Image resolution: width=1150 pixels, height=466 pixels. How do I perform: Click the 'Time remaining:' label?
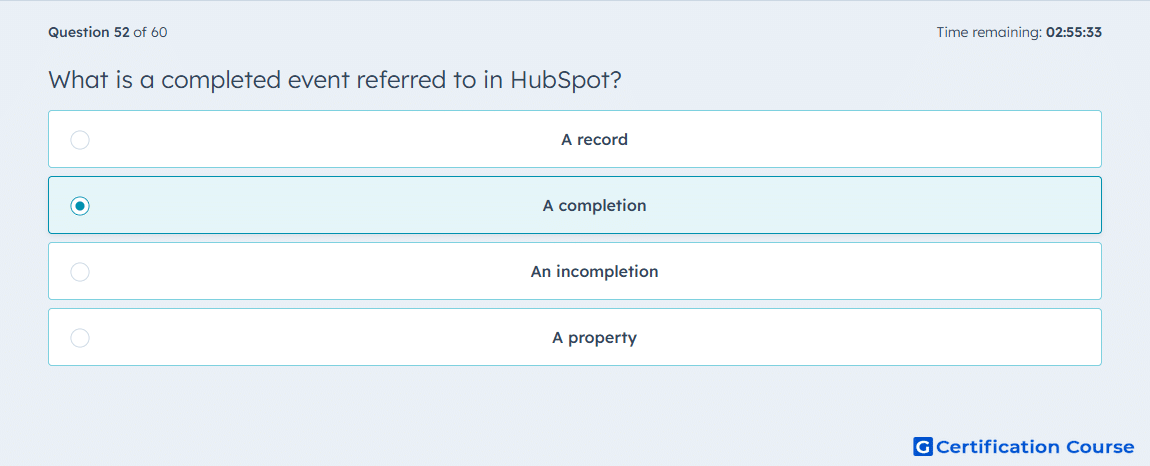point(989,32)
